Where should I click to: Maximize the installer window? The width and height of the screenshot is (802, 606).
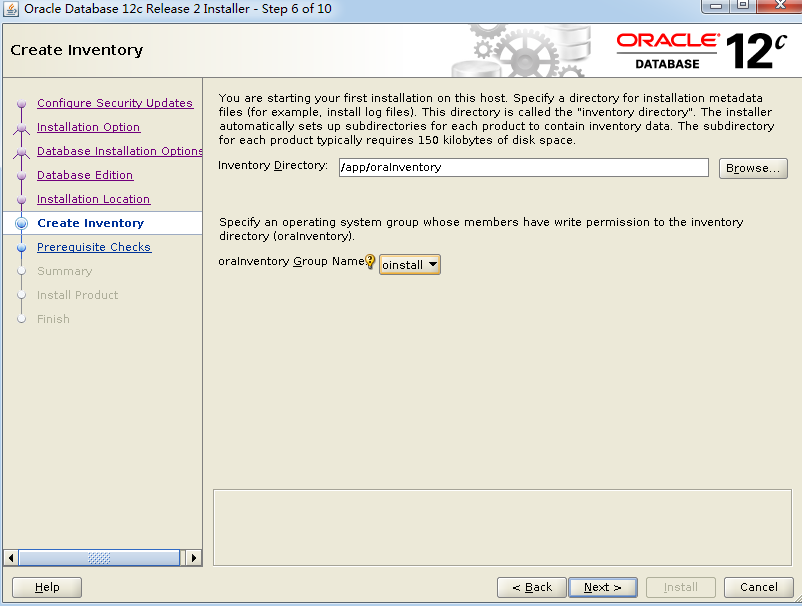[x=743, y=6]
